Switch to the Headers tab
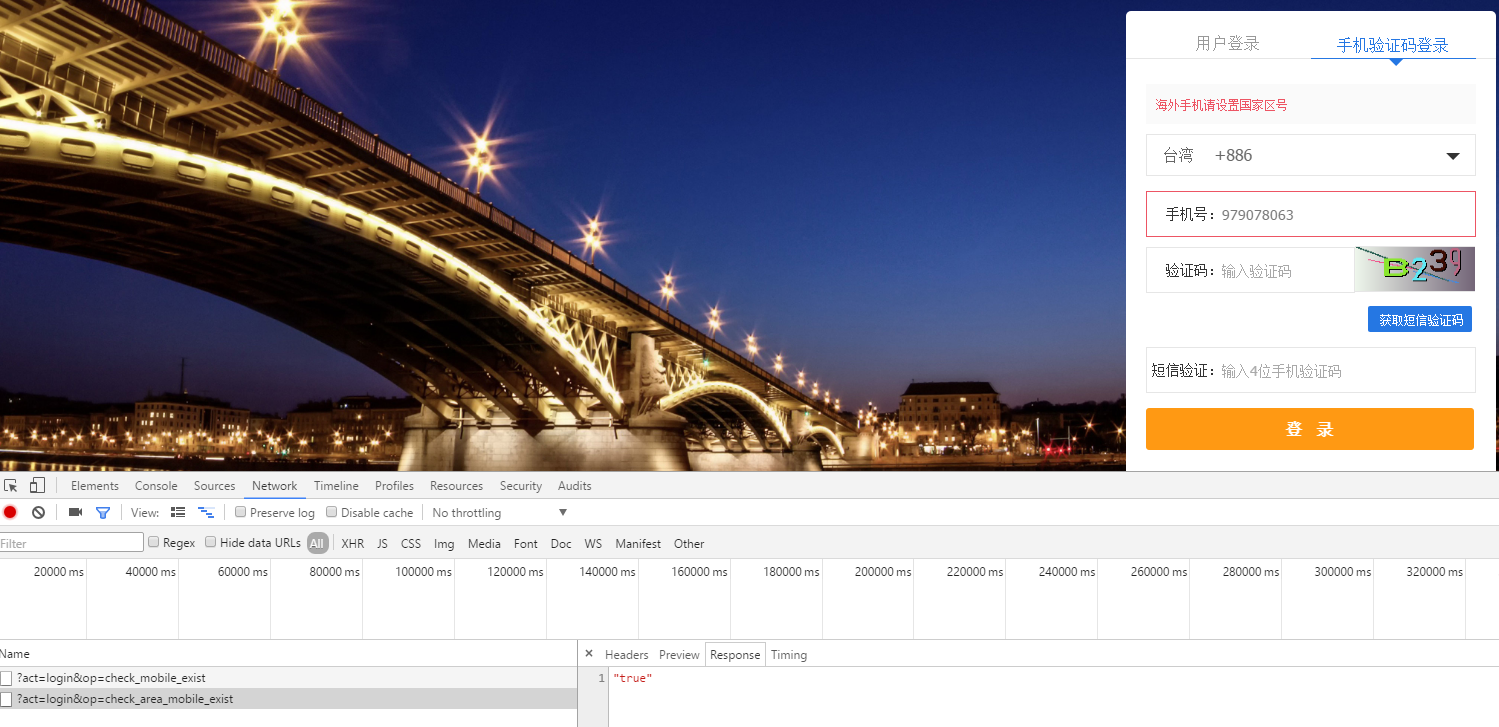The height and width of the screenshot is (727, 1499). (626, 655)
